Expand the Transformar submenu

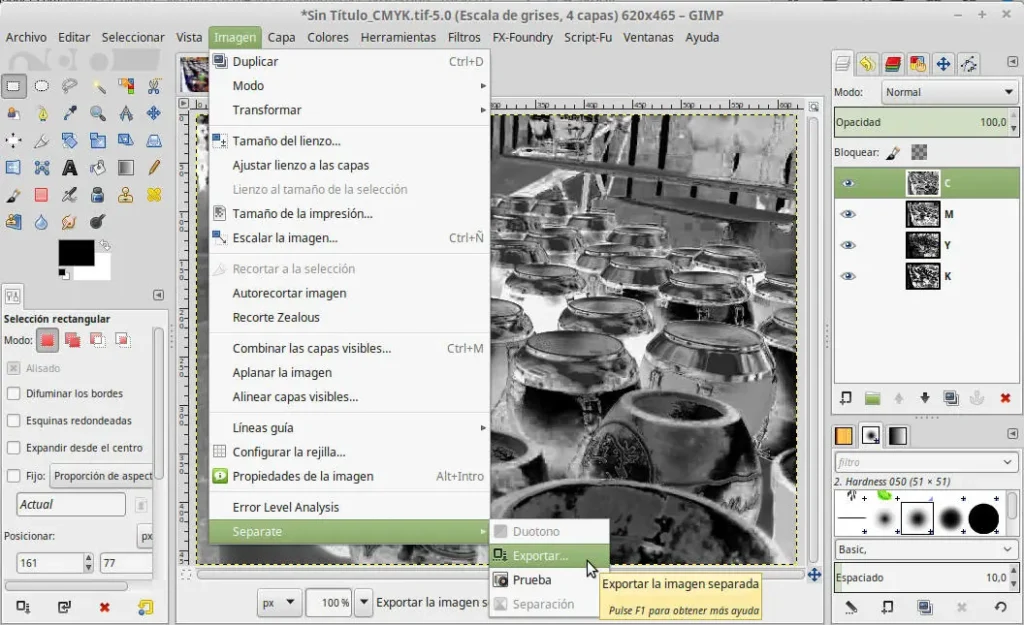pos(349,110)
